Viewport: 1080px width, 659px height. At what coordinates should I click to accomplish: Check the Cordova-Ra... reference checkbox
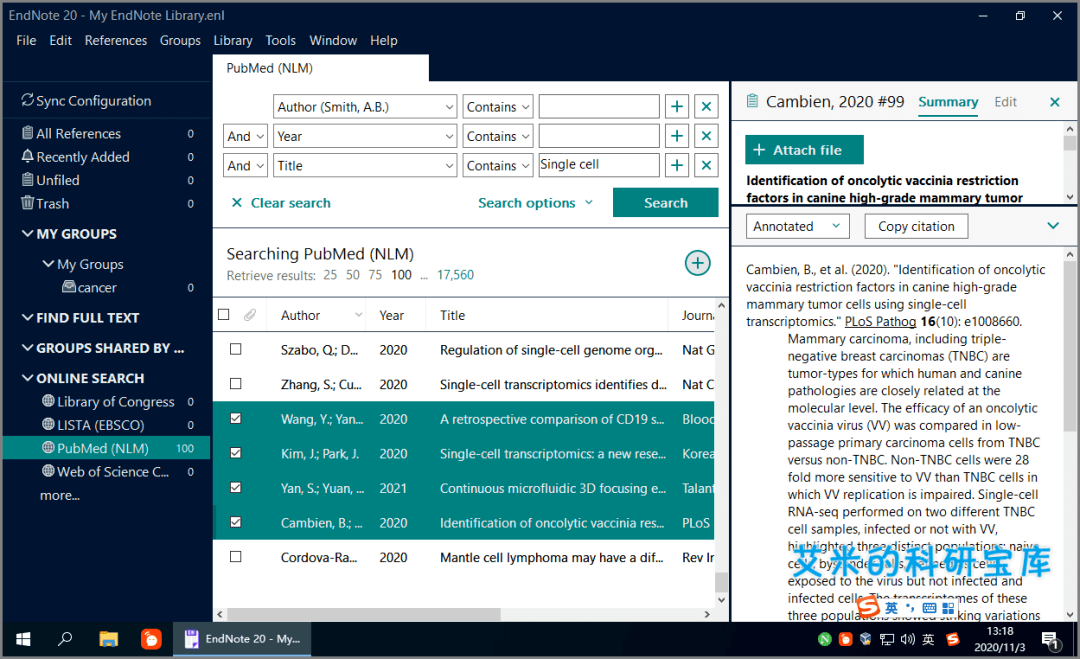coord(236,556)
